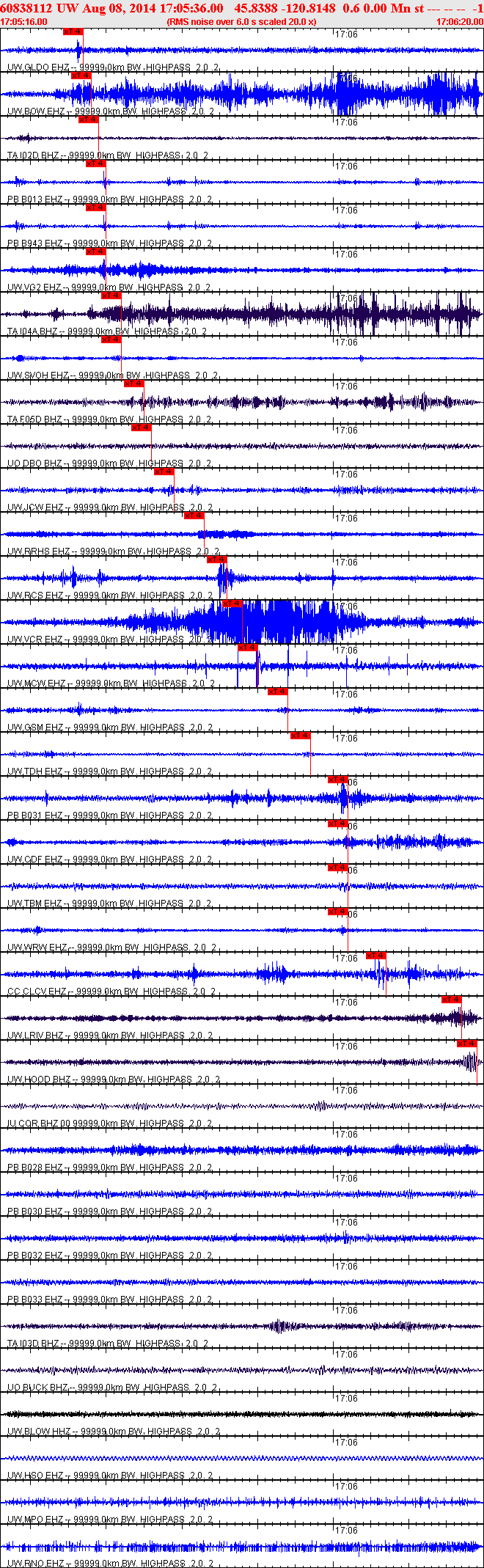Click the 17:06 time tick on GLDO trace

(346, 34)
